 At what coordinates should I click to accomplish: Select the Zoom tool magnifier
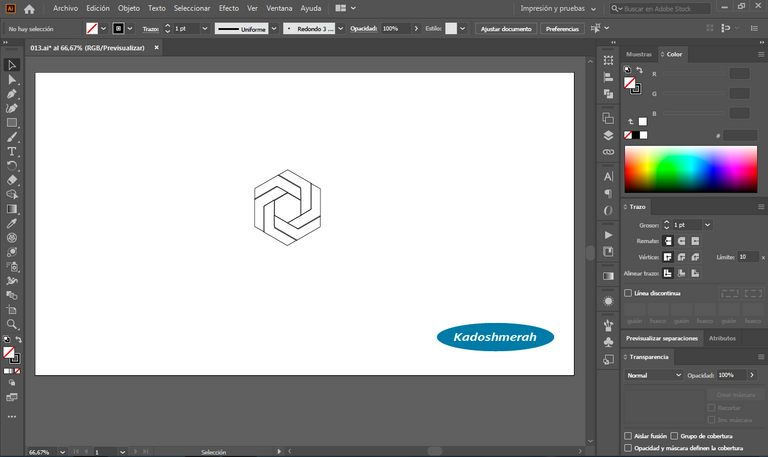tap(12, 324)
